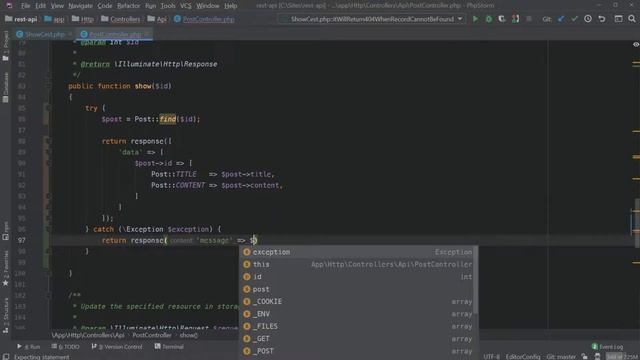Viewport: 640px width, 360px height.
Task: Click the EditorConfig status bar widget
Action: pos(522,356)
